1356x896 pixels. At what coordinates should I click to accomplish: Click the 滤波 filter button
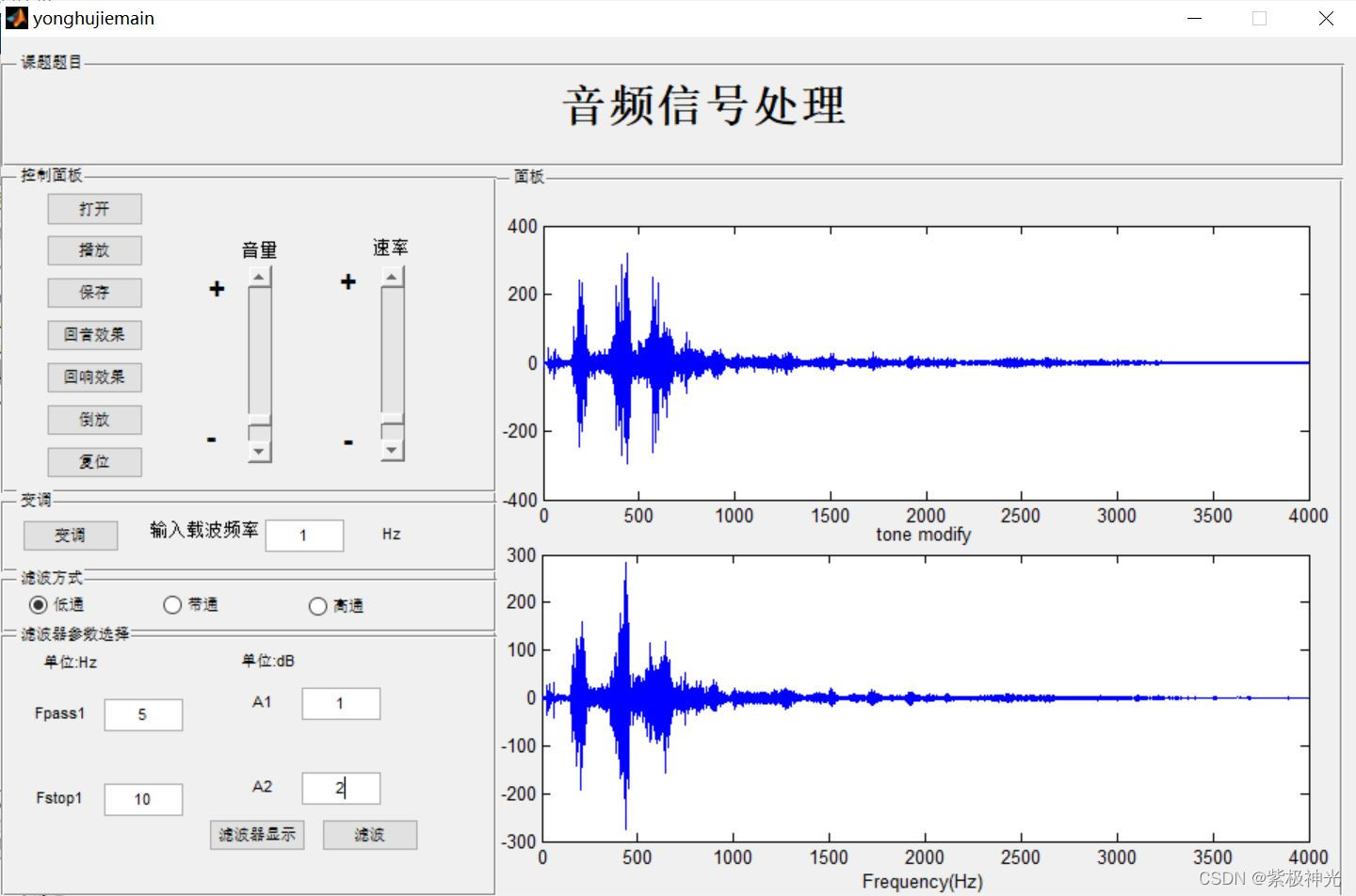click(370, 835)
